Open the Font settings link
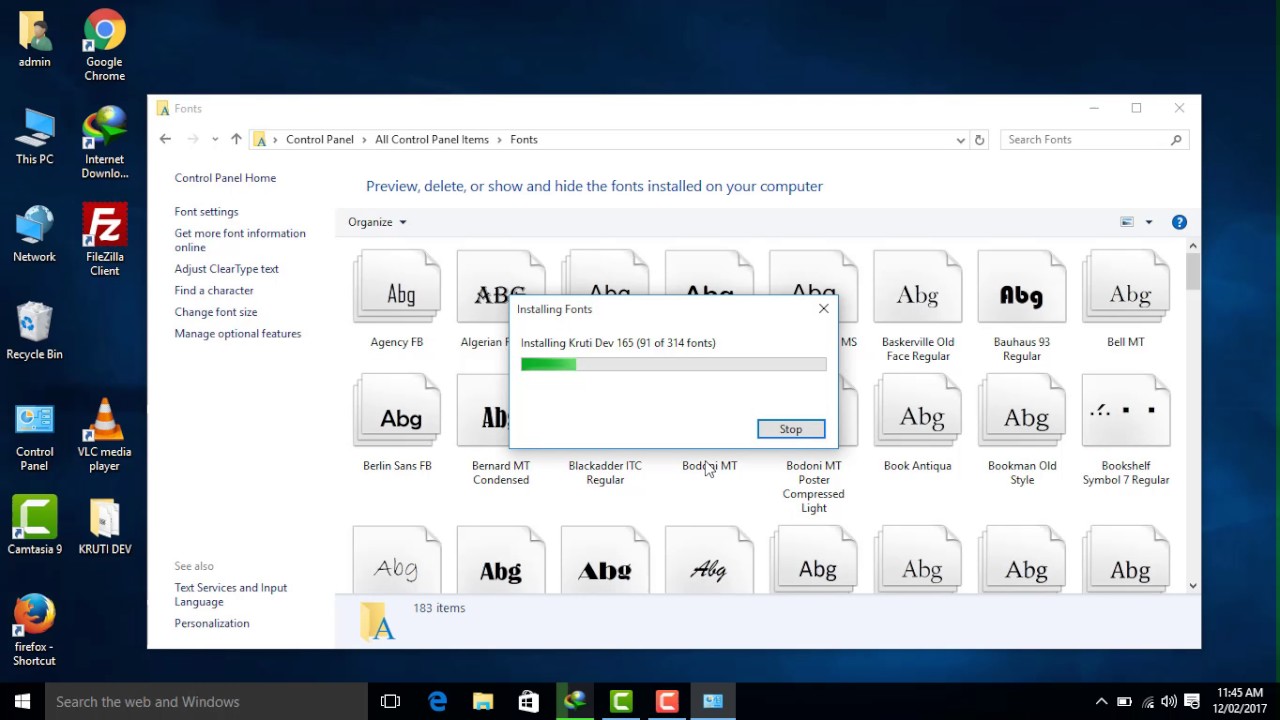Image resolution: width=1280 pixels, height=720 pixels. 206,212
